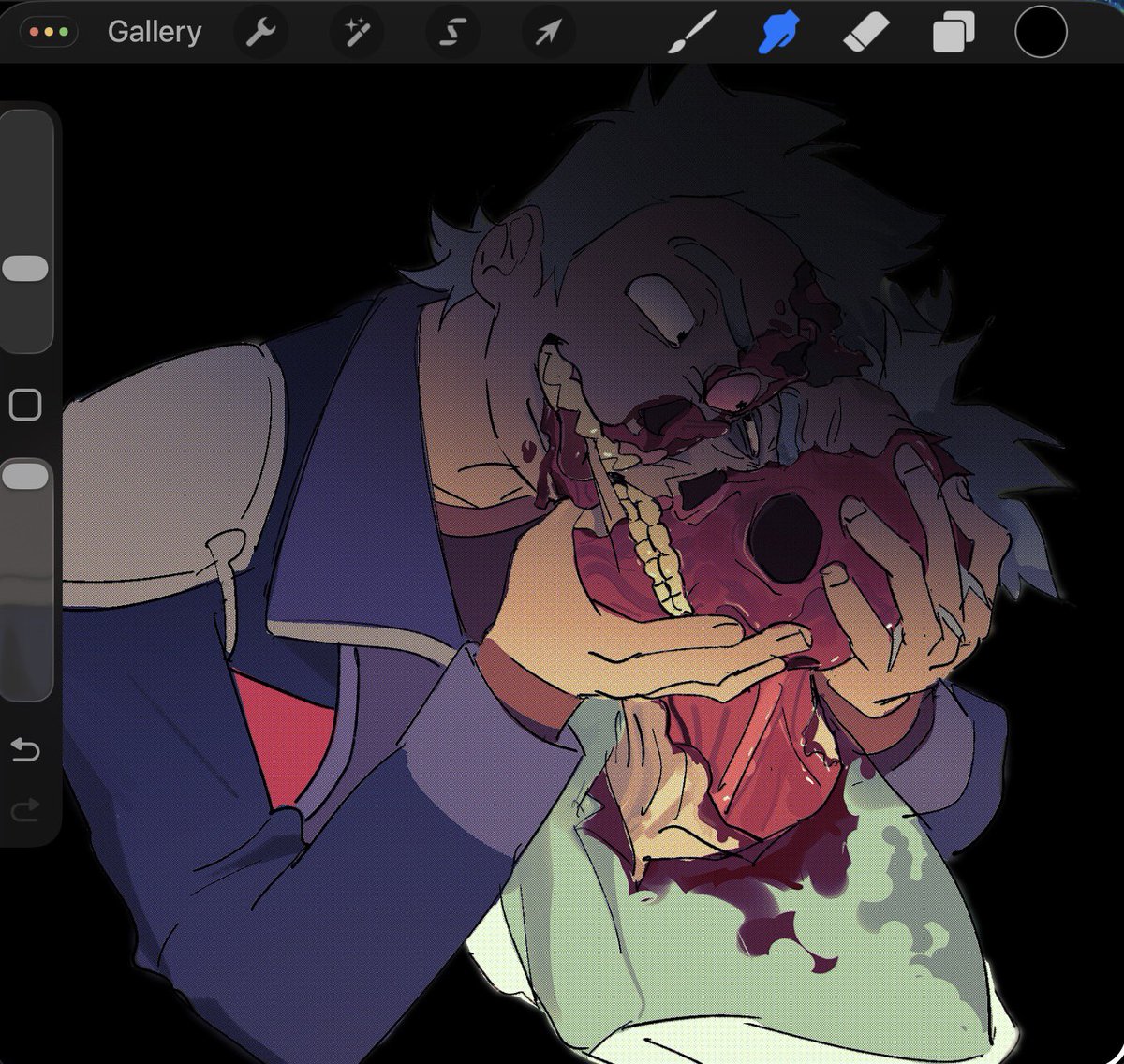The image size is (1124, 1064).
Task: Open the Gallery view
Action: 155,32
